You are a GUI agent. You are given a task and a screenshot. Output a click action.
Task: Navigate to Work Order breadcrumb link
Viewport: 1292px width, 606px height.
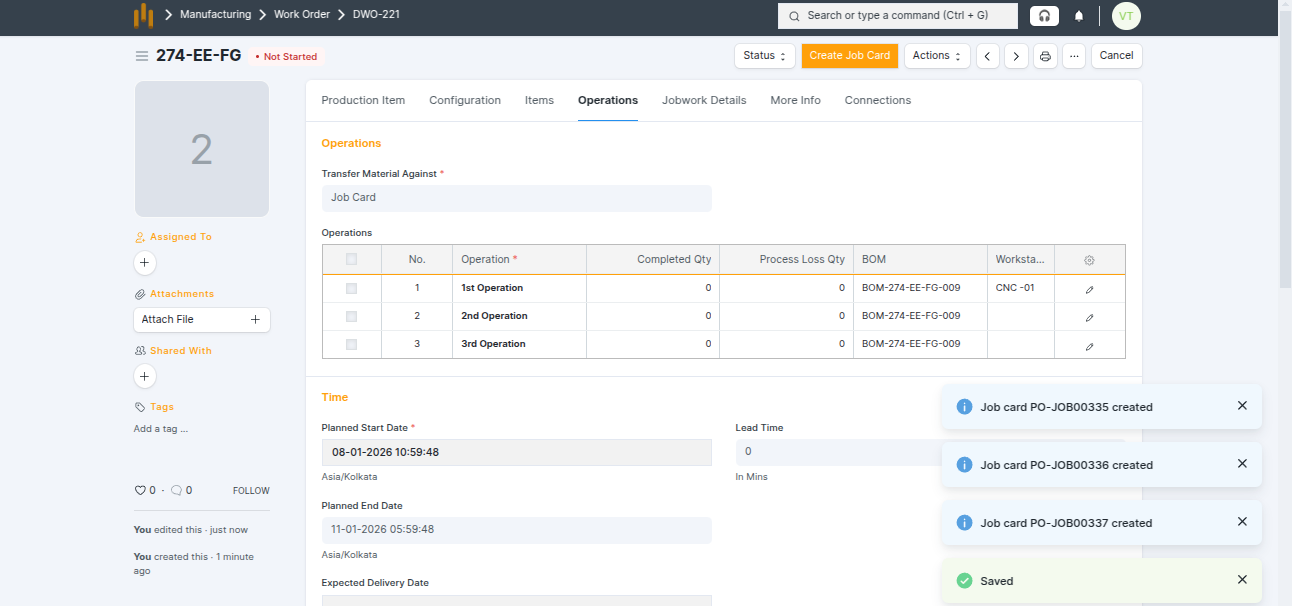click(301, 15)
